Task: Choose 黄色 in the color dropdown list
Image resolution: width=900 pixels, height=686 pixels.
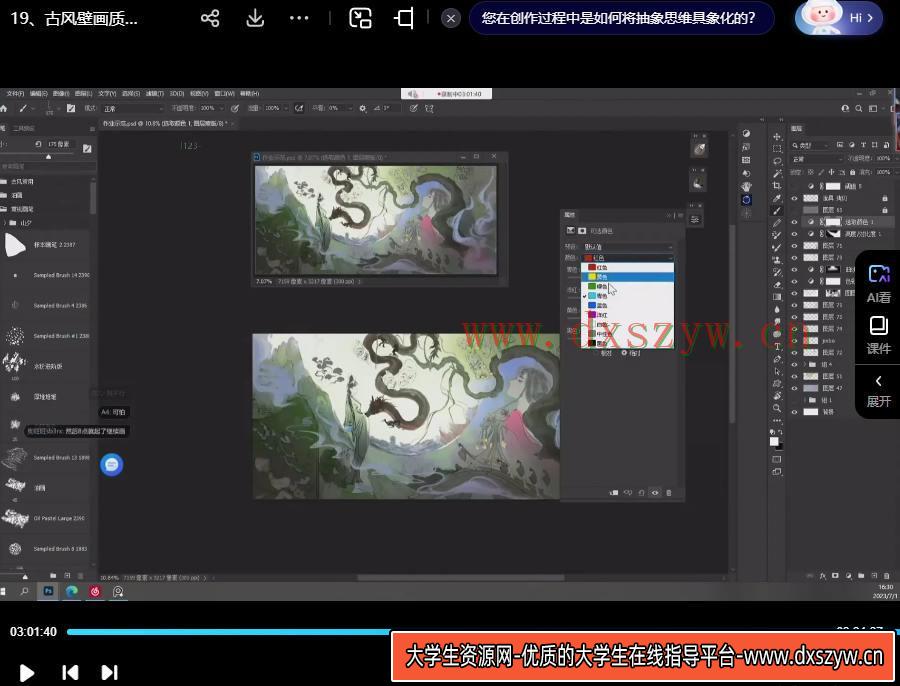Action: [x=627, y=277]
